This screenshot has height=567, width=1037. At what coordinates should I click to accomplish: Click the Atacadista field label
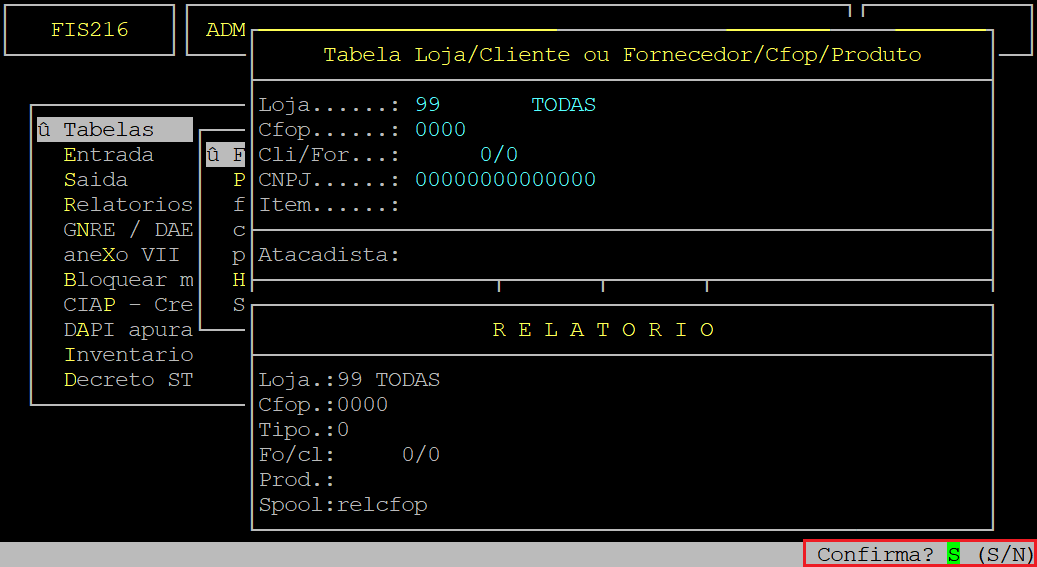pyautogui.click(x=329, y=255)
